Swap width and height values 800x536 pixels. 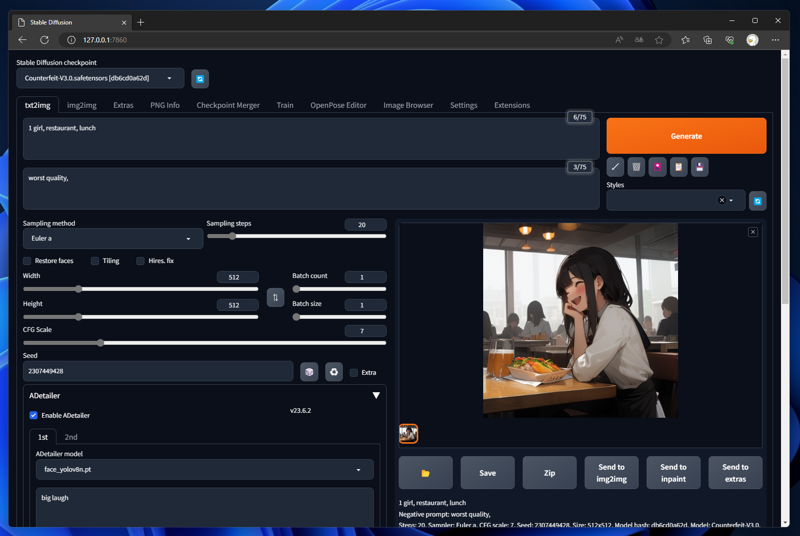[276, 297]
